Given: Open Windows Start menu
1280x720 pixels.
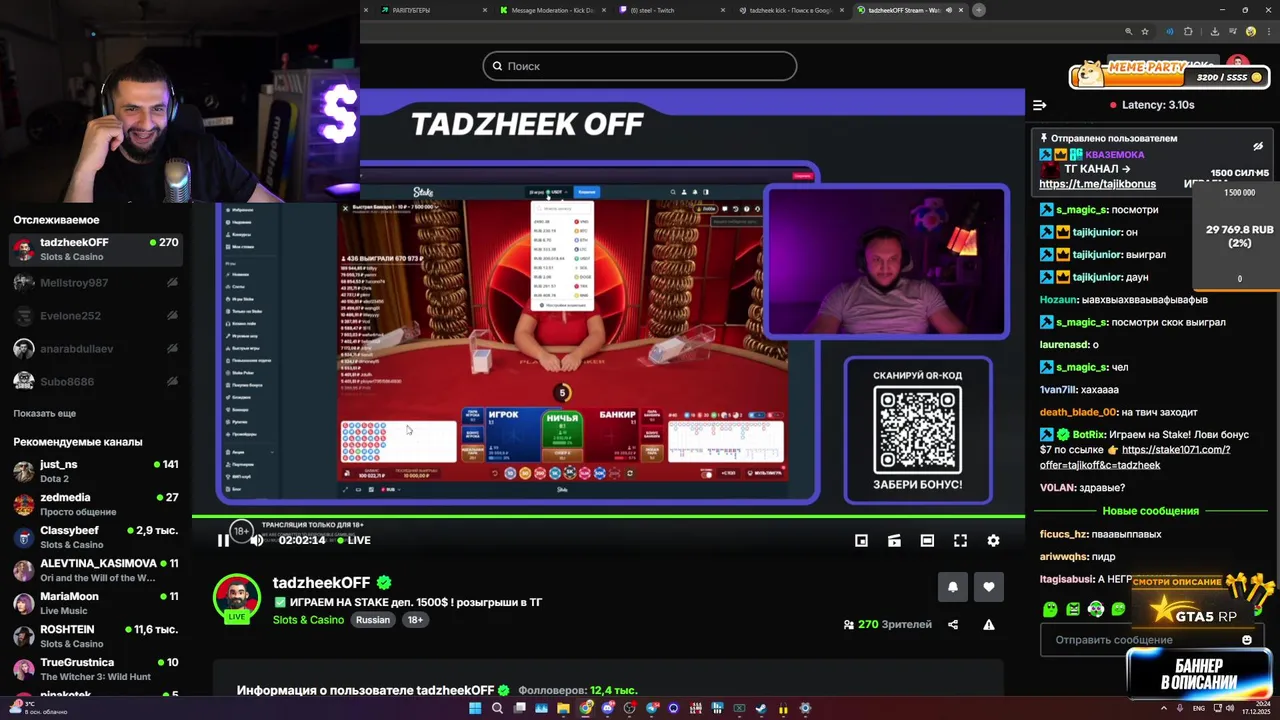Looking at the screenshot, I should (x=475, y=709).
